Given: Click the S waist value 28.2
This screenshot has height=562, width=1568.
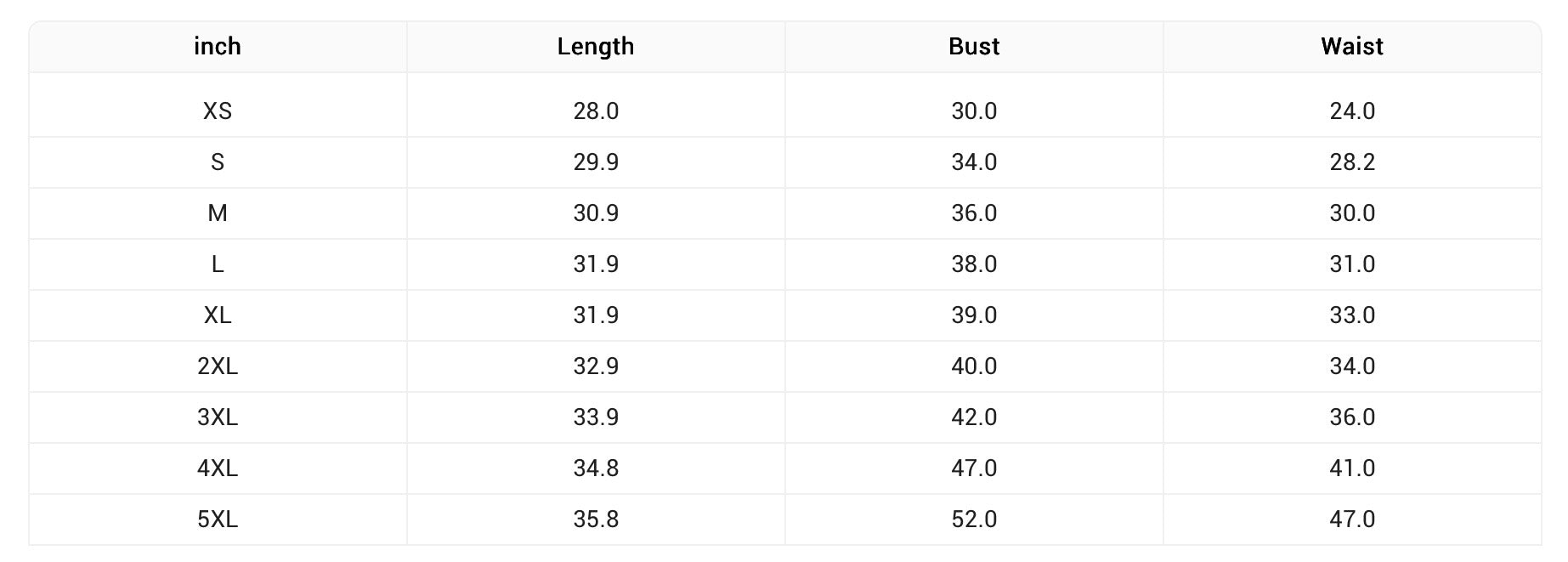Looking at the screenshot, I should (1352, 162).
